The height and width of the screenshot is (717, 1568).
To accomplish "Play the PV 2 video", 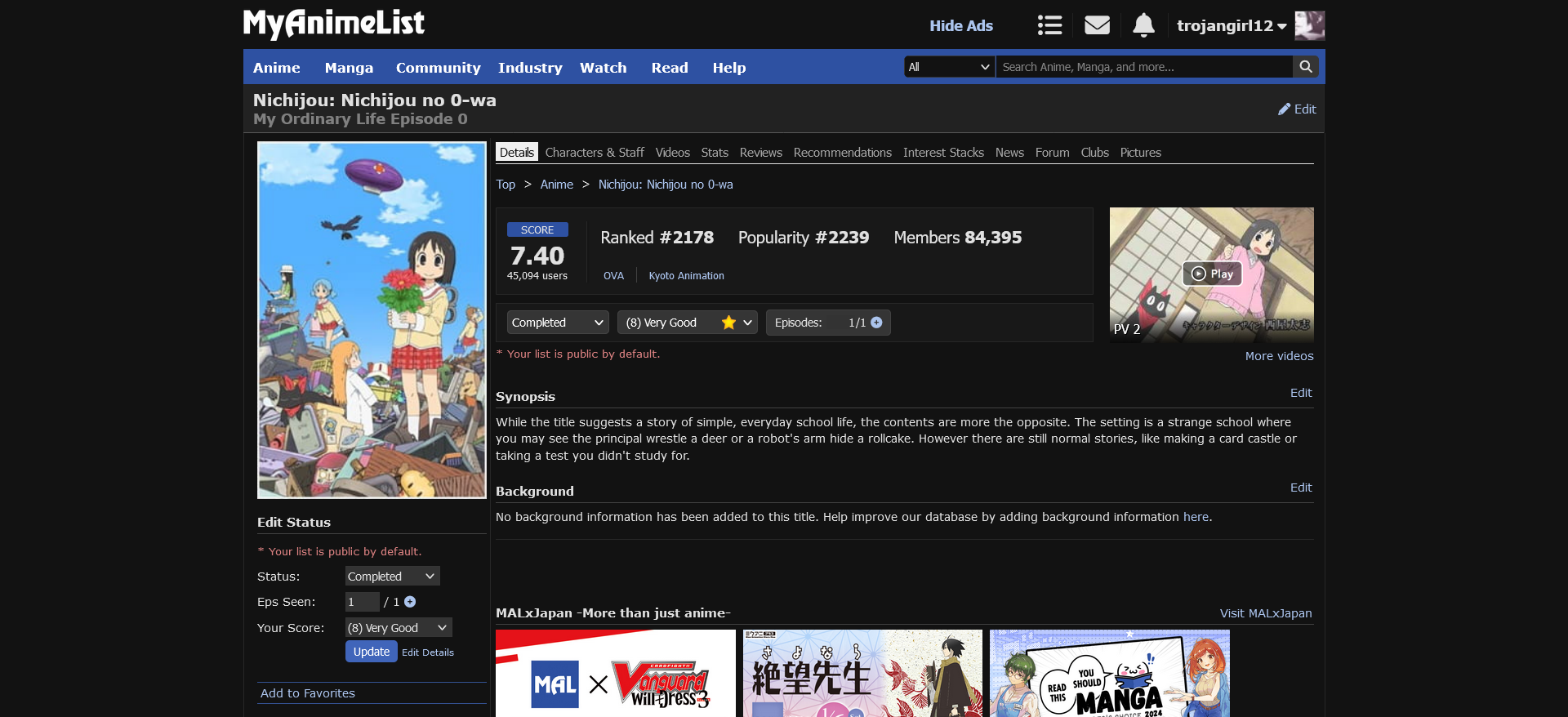I will point(1212,274).
